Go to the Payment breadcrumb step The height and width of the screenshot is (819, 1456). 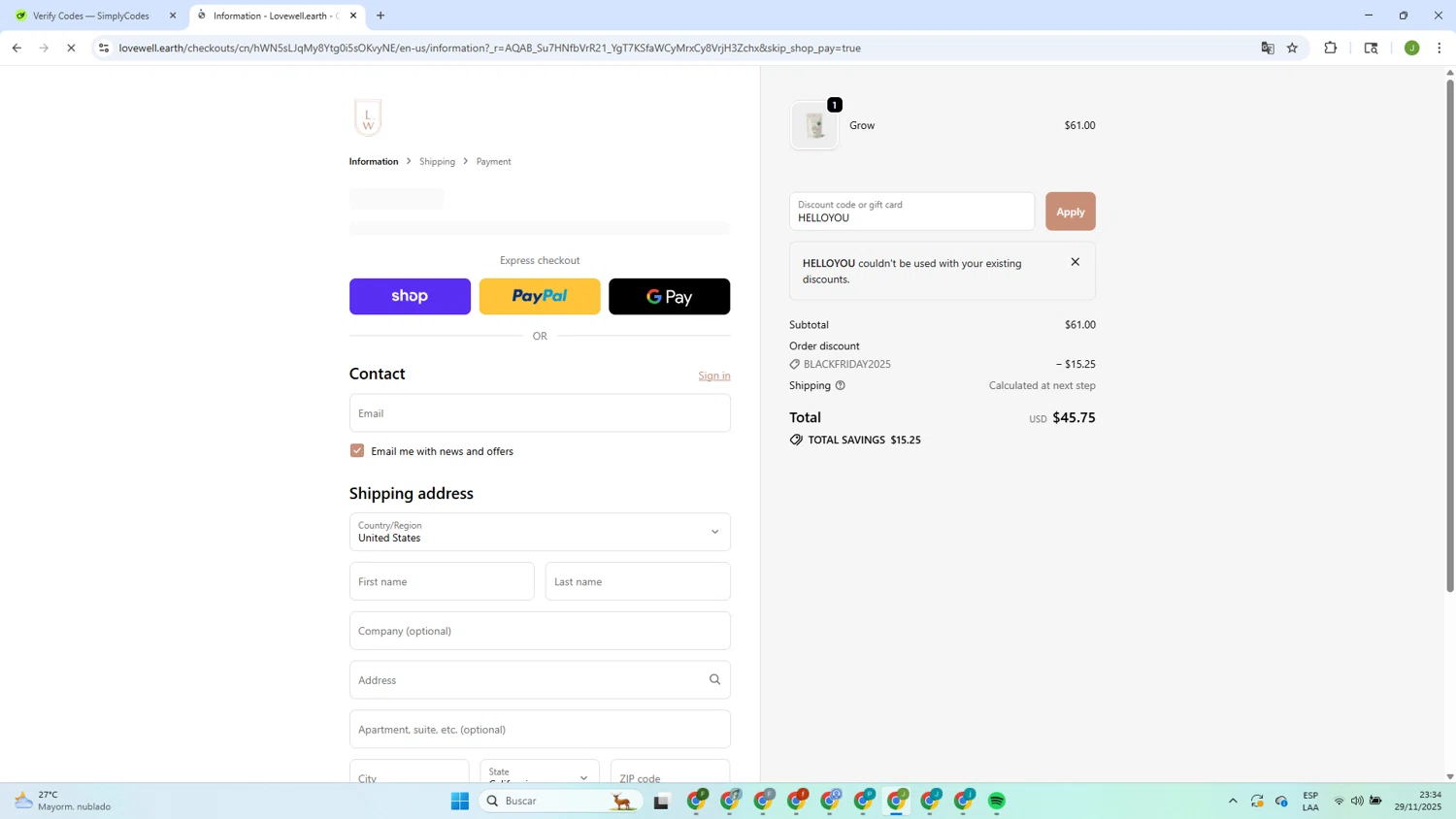pos(493,161)
